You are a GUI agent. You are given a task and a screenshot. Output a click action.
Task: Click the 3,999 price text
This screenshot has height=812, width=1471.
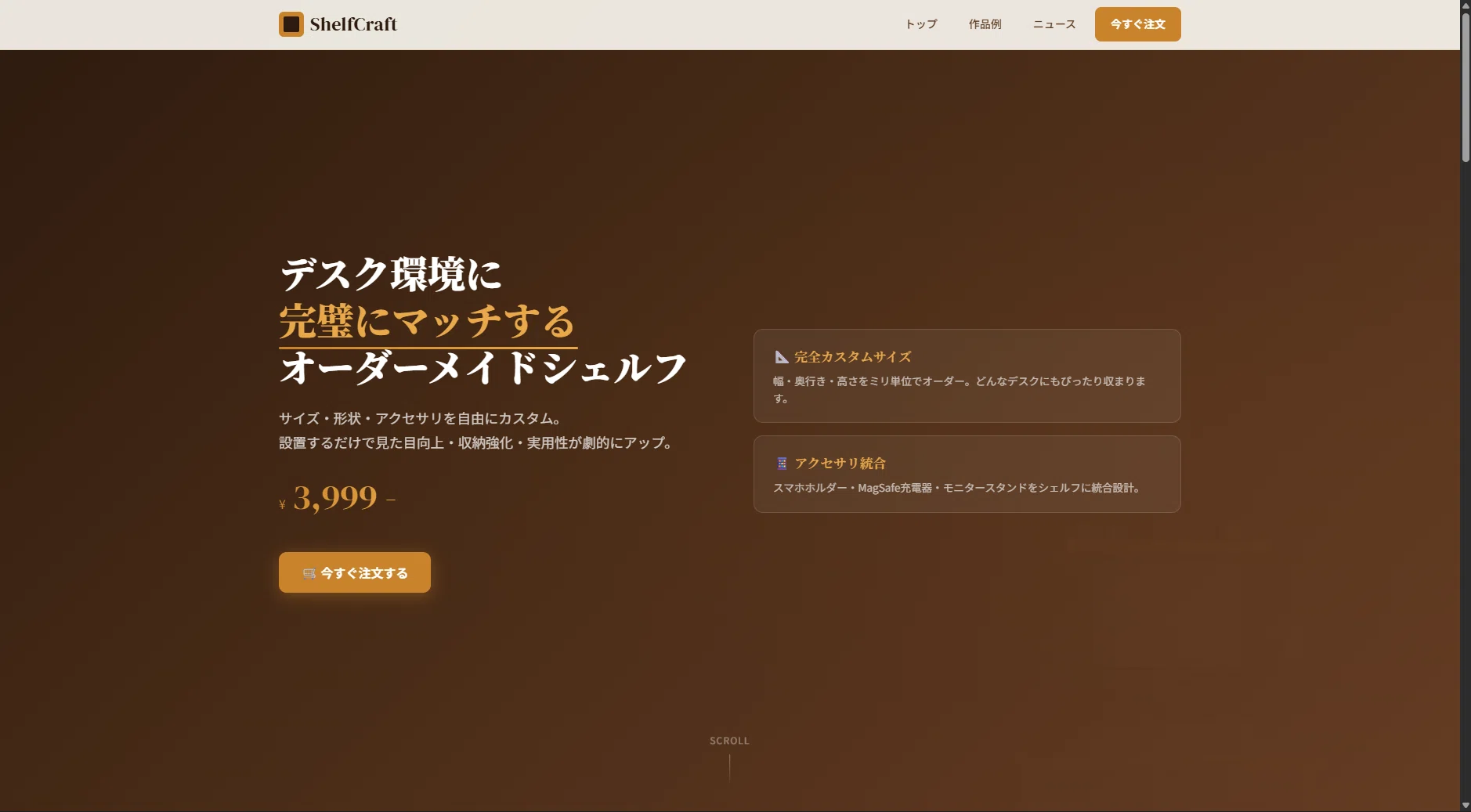[335, 498]
